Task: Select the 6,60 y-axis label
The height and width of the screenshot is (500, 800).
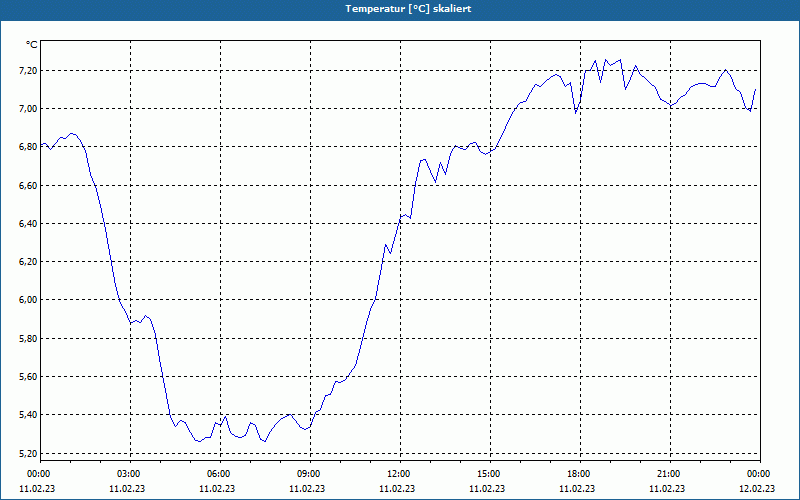Action: pos(28,185)
